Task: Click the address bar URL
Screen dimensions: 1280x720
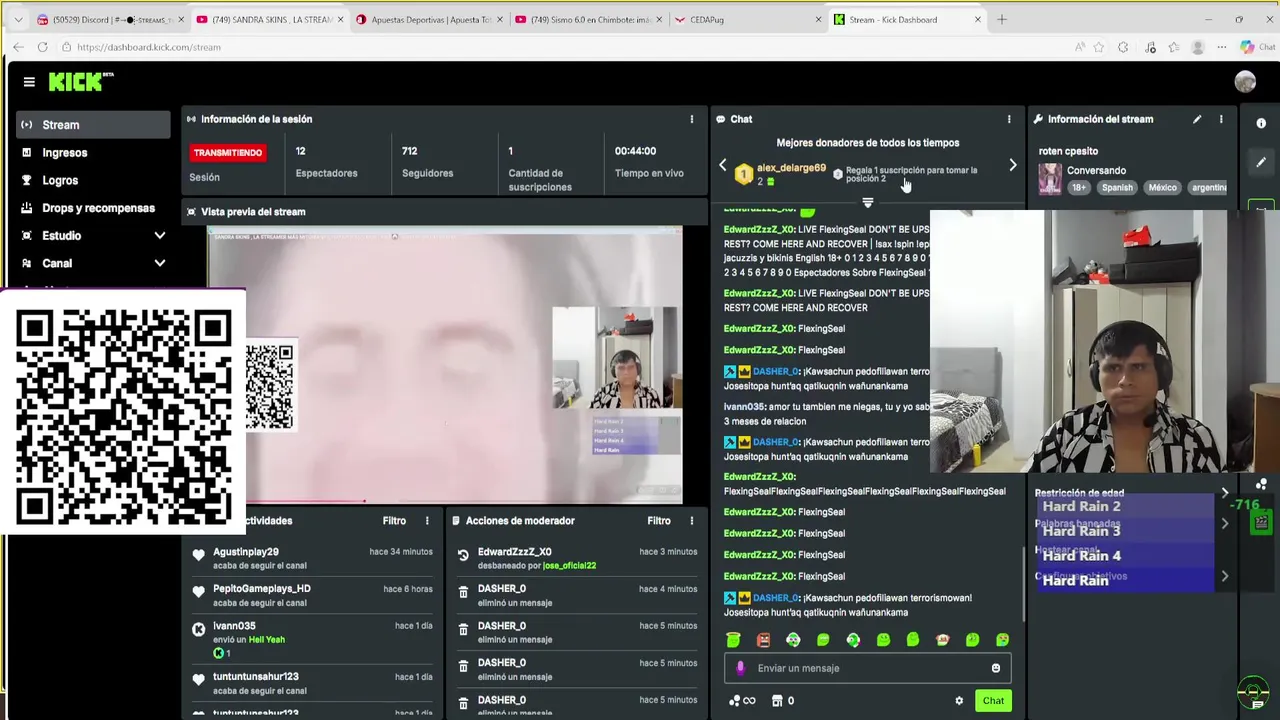Action: (149, 47)
